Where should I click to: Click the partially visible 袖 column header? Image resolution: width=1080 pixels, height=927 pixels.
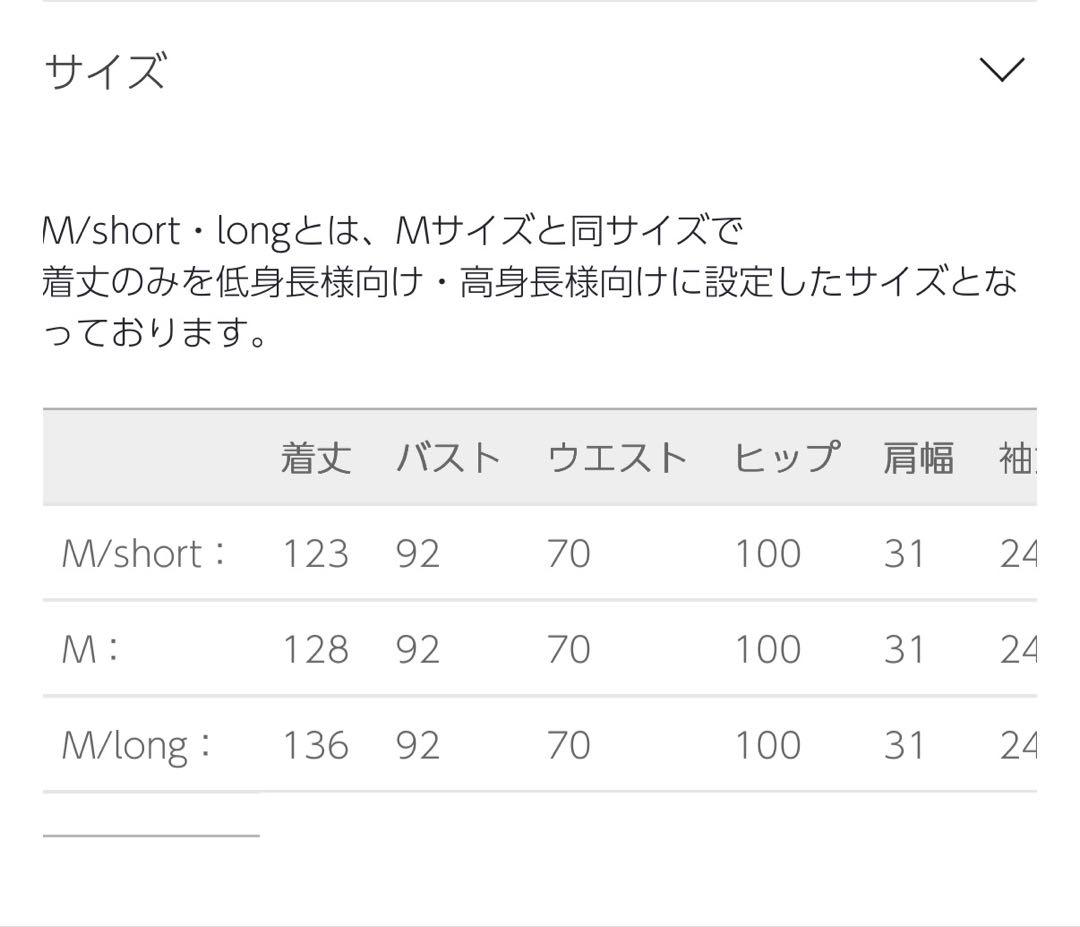click(1013, 457)
